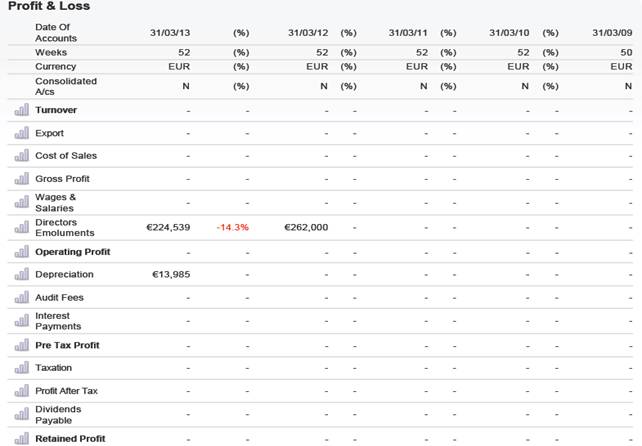Open the Dividends Payable chart icon
The height and width of the screenshot is (446, 642).
click(x=21, y=415)
